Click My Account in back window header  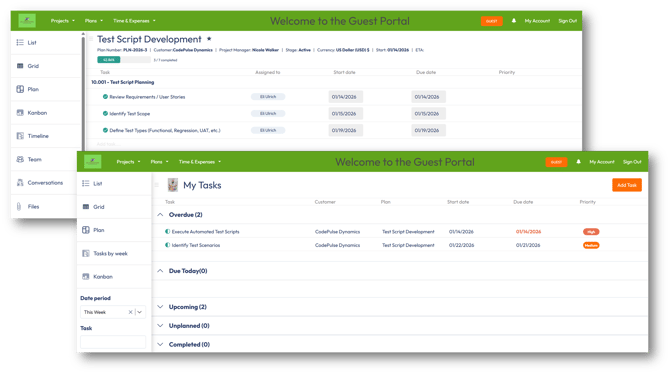coord(537,21)
